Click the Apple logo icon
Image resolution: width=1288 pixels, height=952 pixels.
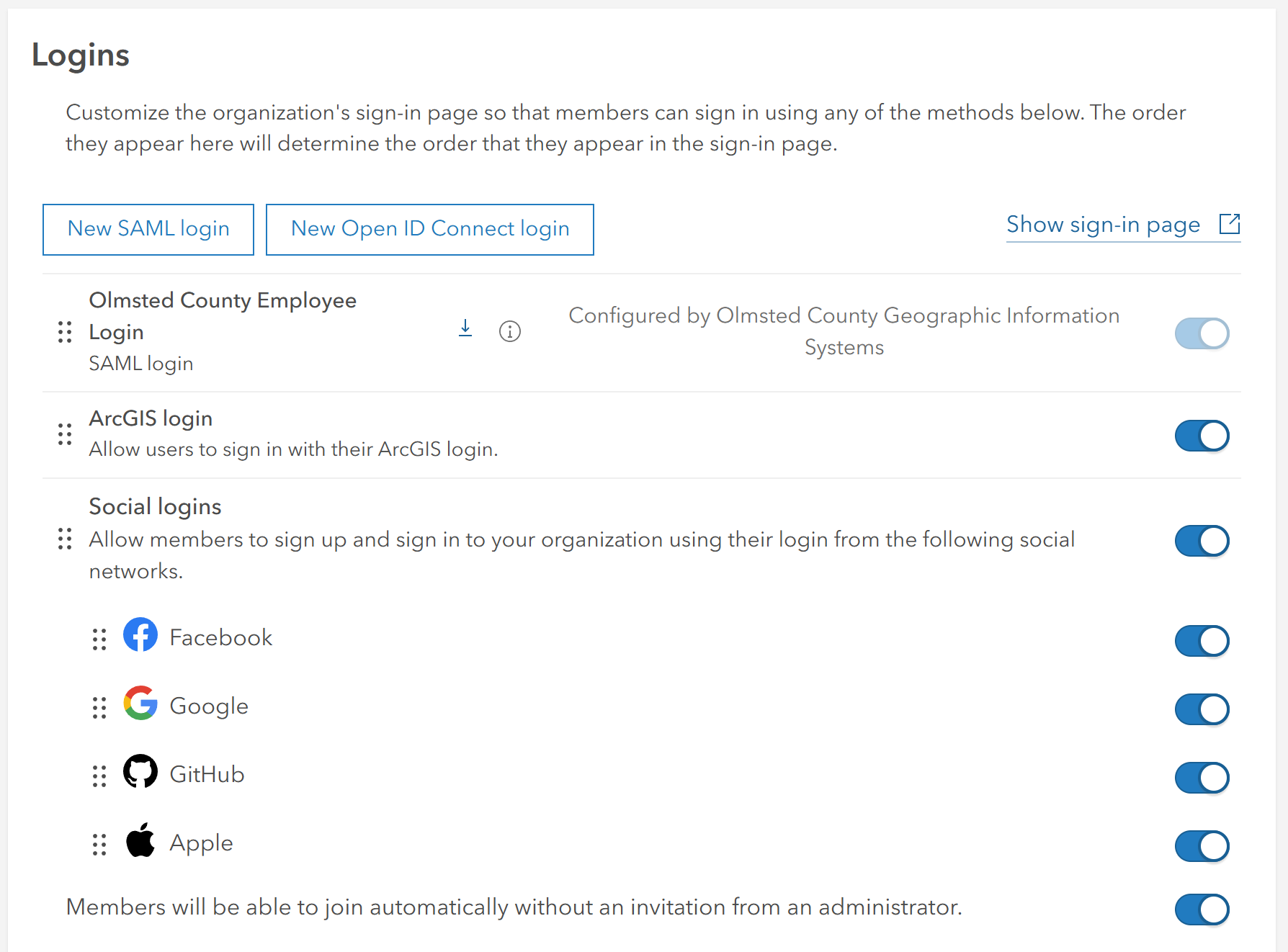pos(140,840)
